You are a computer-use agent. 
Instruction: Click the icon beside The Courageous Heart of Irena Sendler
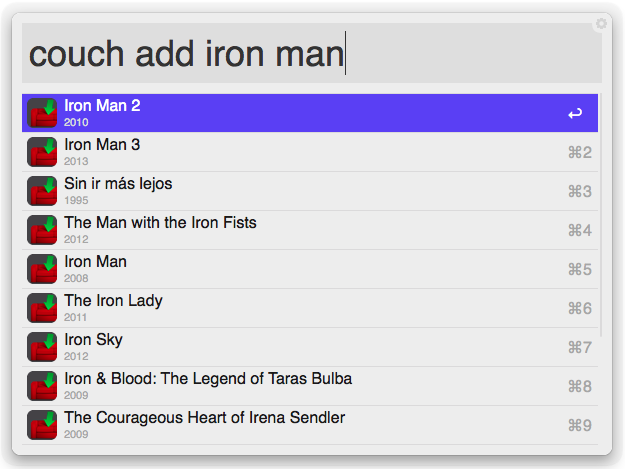click(x=43, y=425)
